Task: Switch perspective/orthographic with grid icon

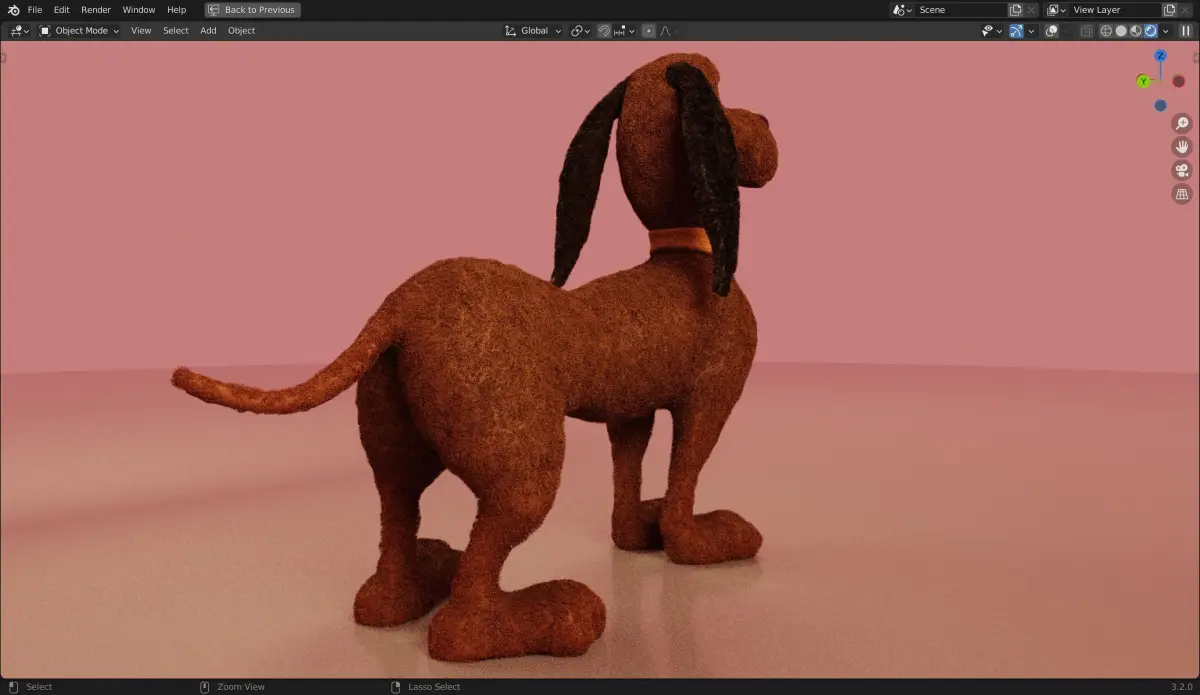Action: click(1182, 194)
